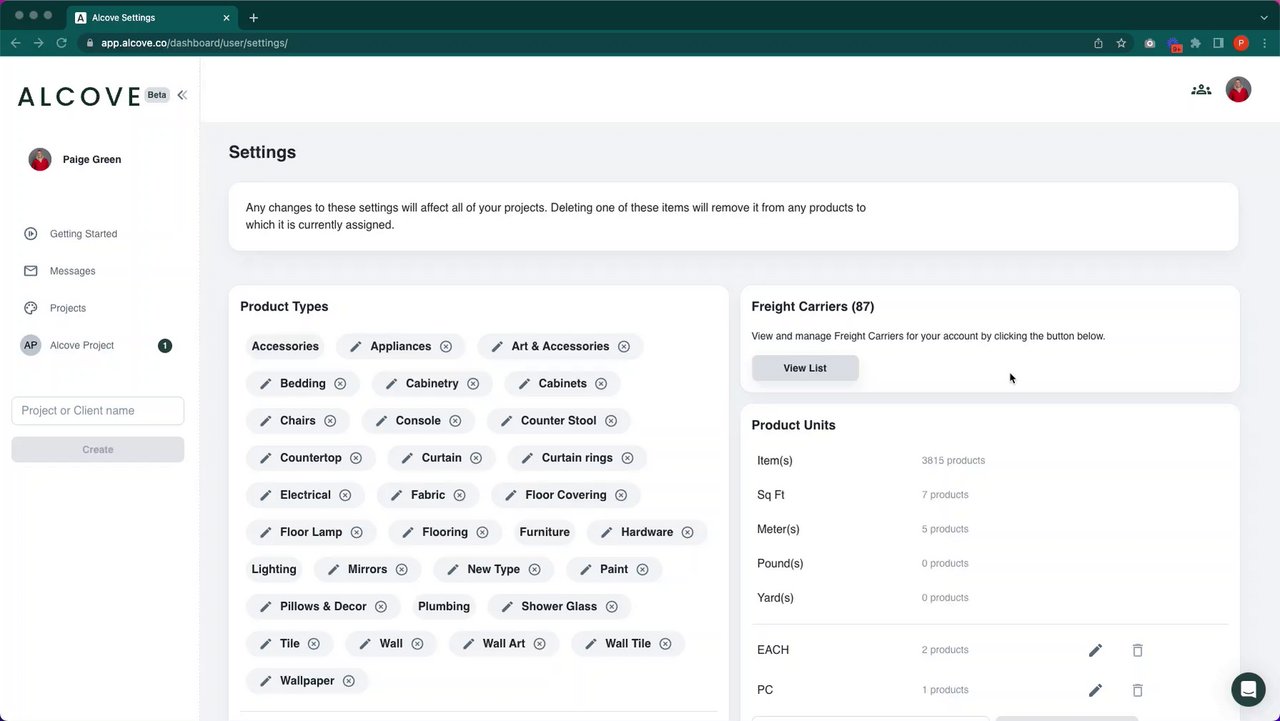Remove the Cabinetry product type
Viewport: 1280px width, 721px height.
pos(473,384)
